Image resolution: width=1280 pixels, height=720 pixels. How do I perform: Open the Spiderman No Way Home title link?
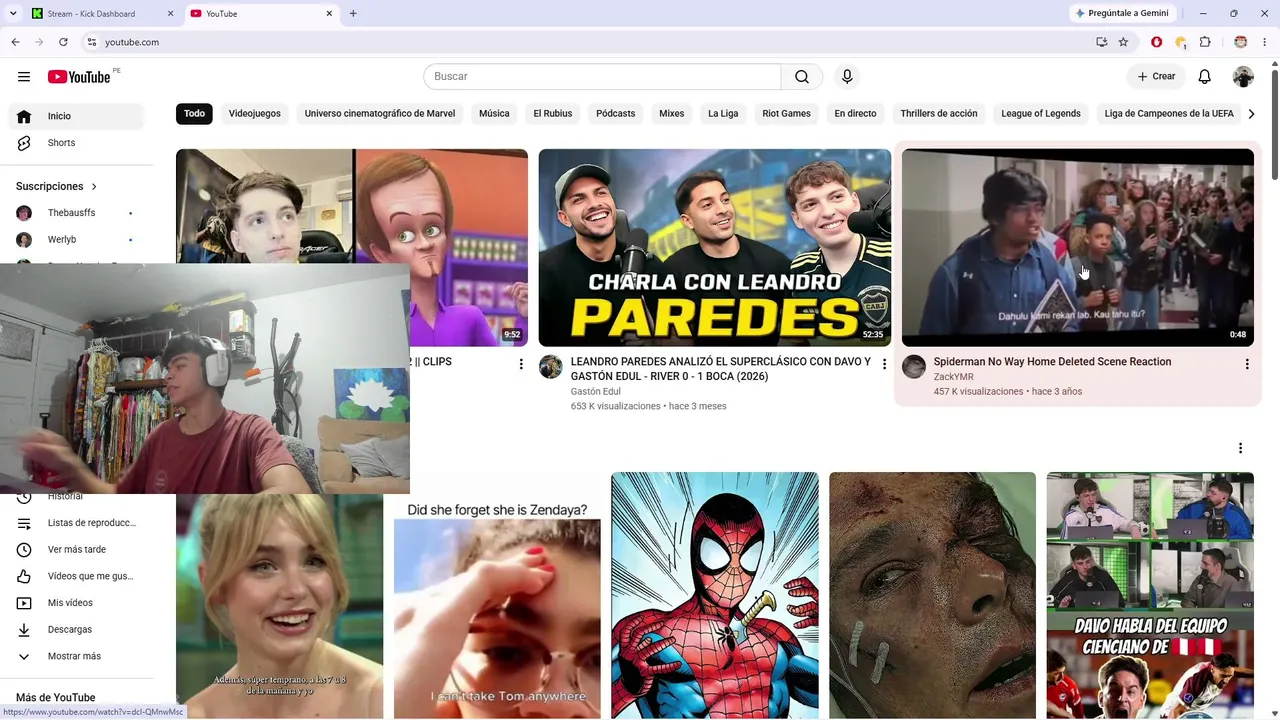pyautogui.click(x=1052, y=362)
